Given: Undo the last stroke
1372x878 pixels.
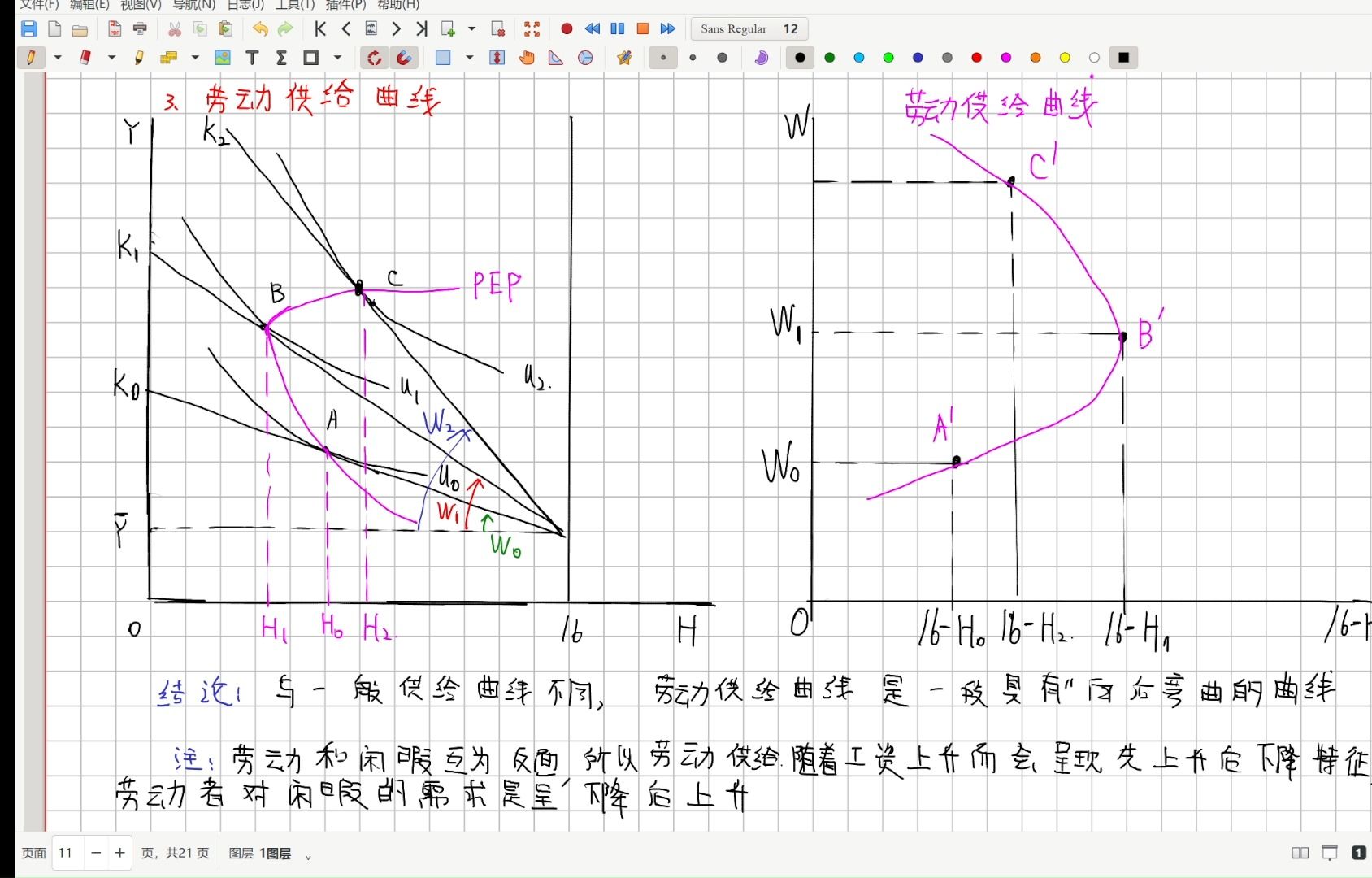Looking at the screenshot, I should pos(260,29).
